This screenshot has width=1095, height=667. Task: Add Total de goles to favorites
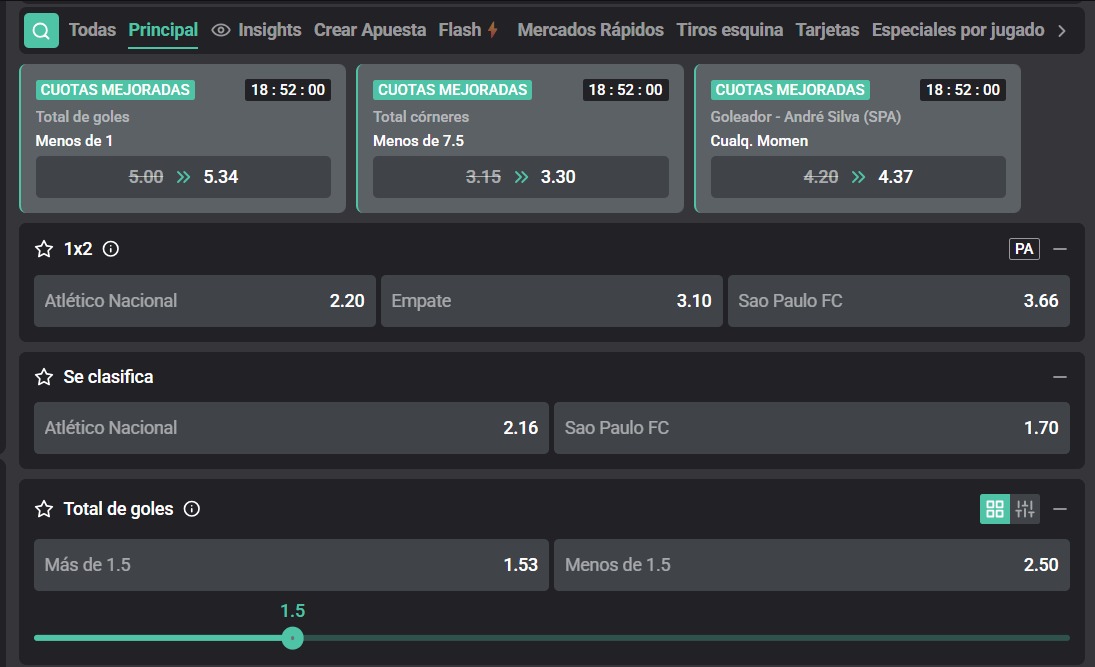44,509
